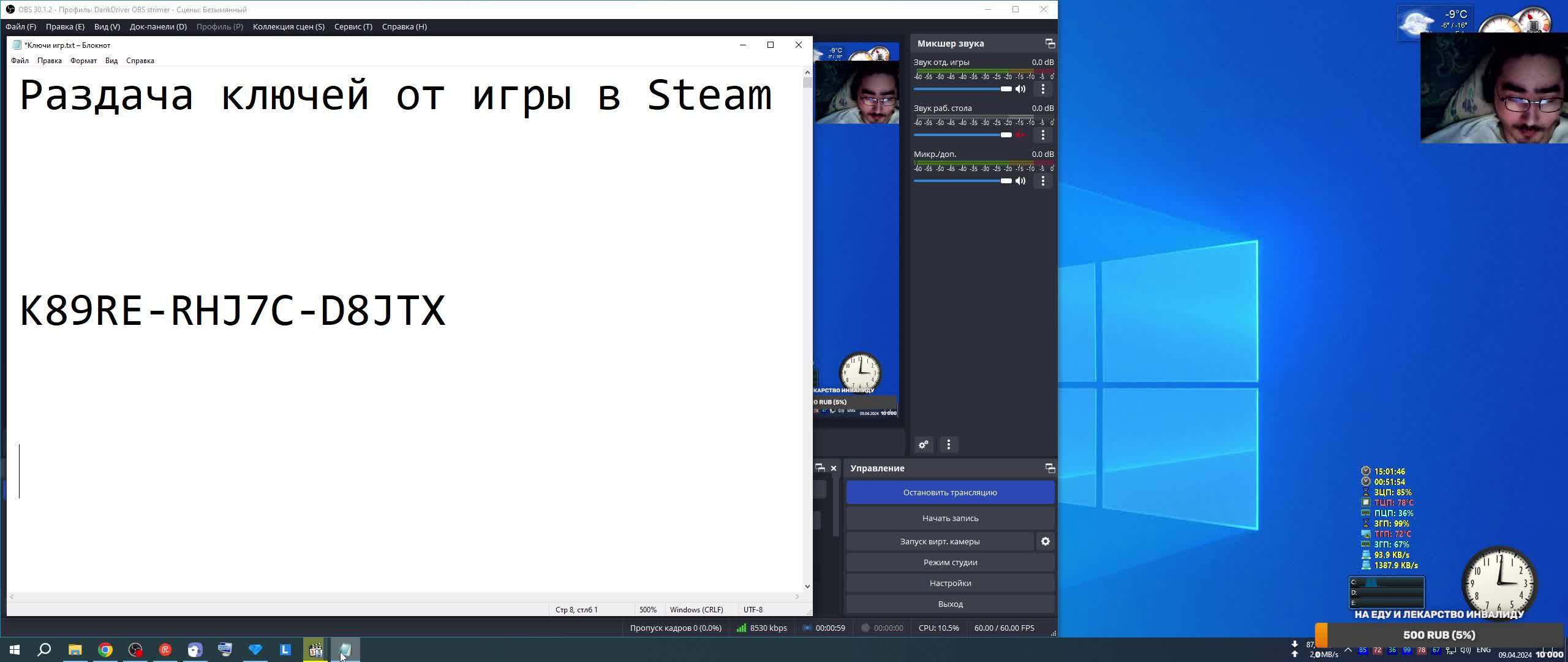Click the Windows taskbar search icon
This screenshot has height=662, width=1568.
[x=44, y=650]
